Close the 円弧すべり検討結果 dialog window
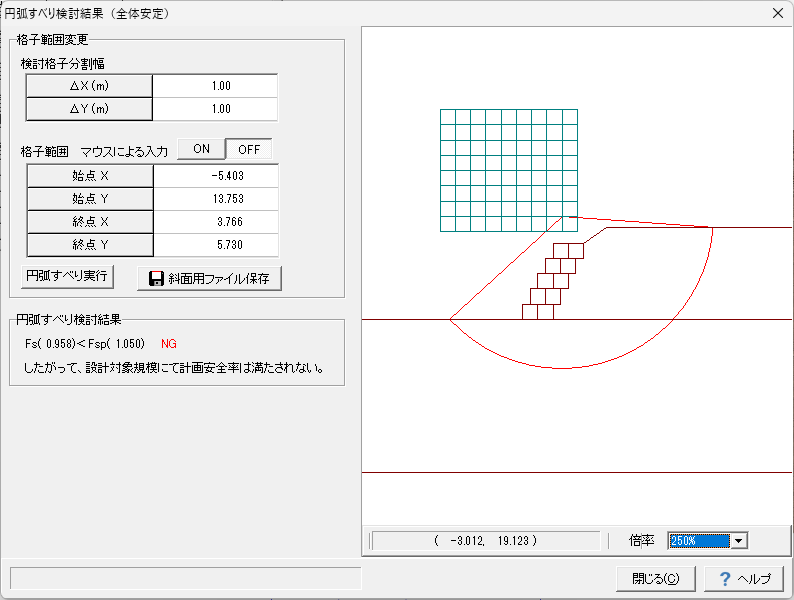Image resolution: width=794 pixels, height=600 pixels. [778, 13]
